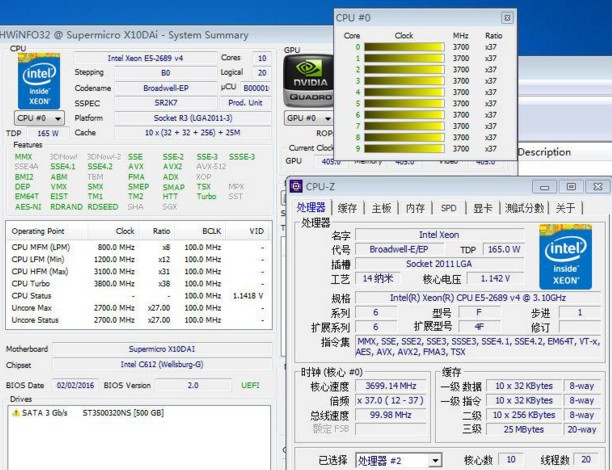Viewport: 612px width, 470px height.
Task: Select the Uncore Status row
Action: tap(139, 320)
